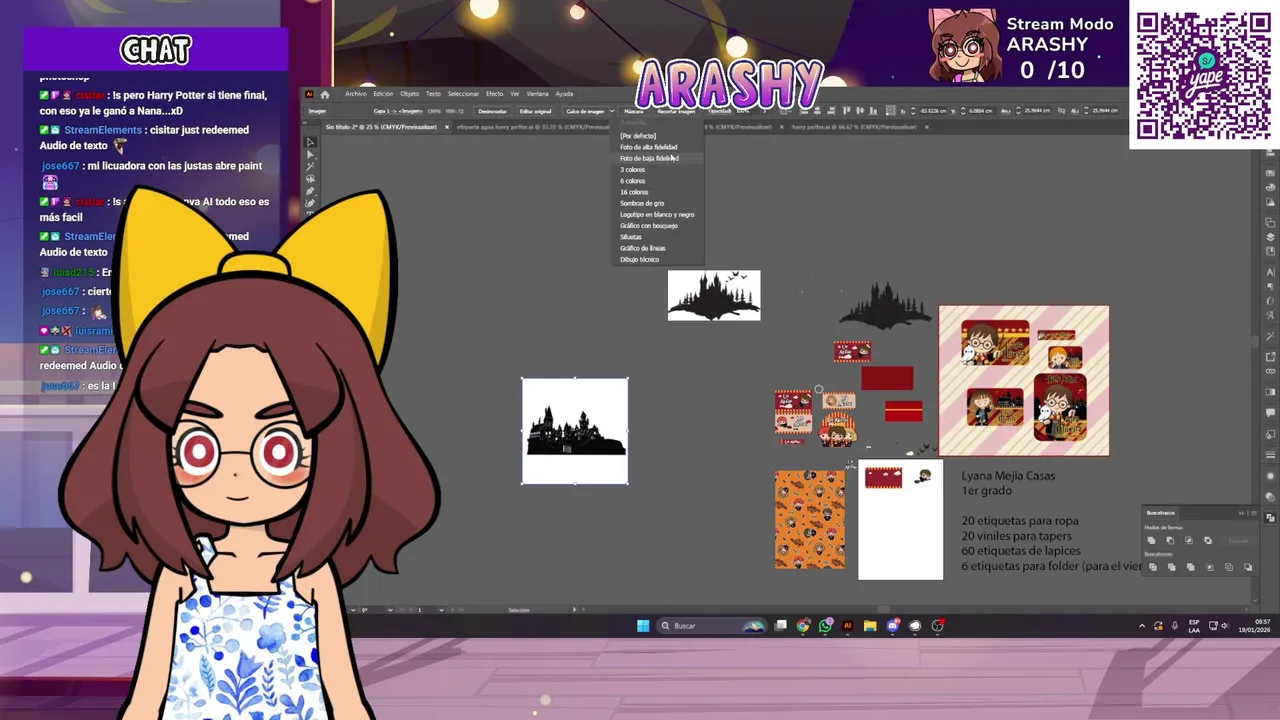Click the reference point grid icon
1280x720 pixels.
click(890, 111)
